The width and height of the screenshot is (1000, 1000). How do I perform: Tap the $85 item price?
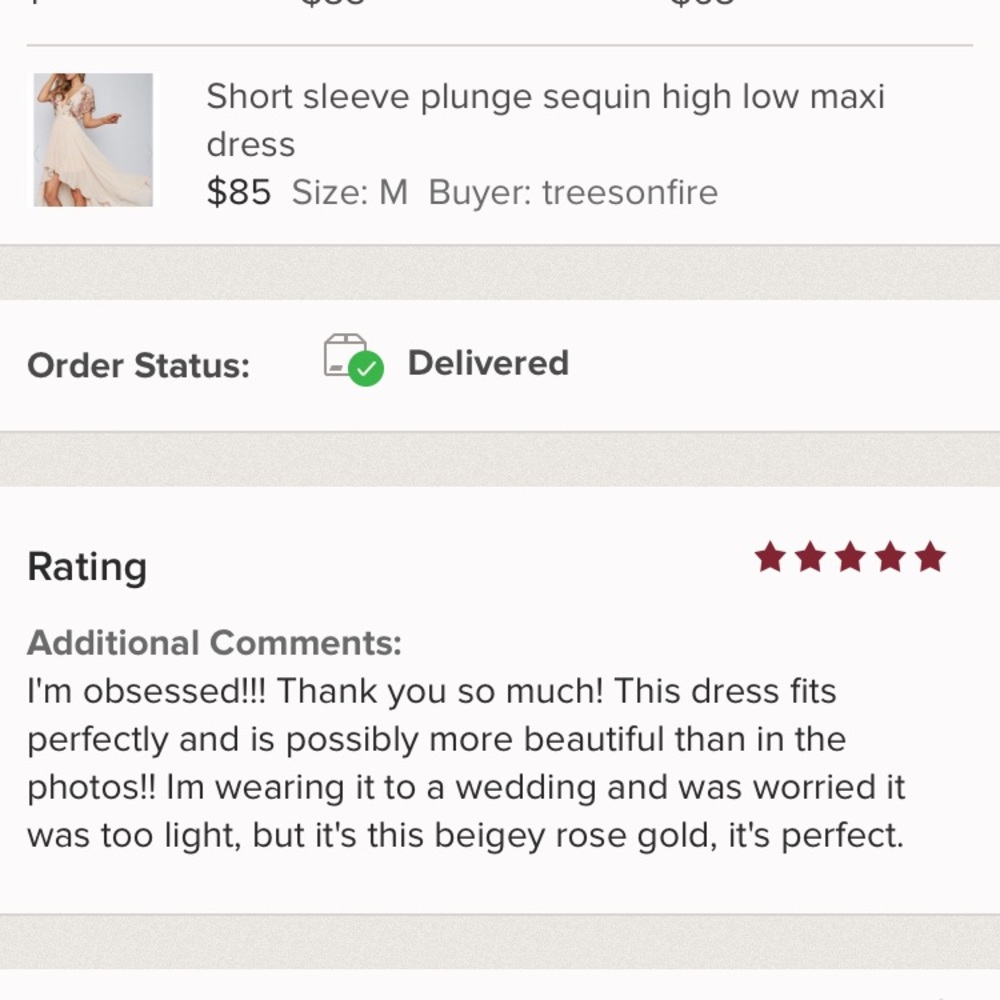point(238,192)
